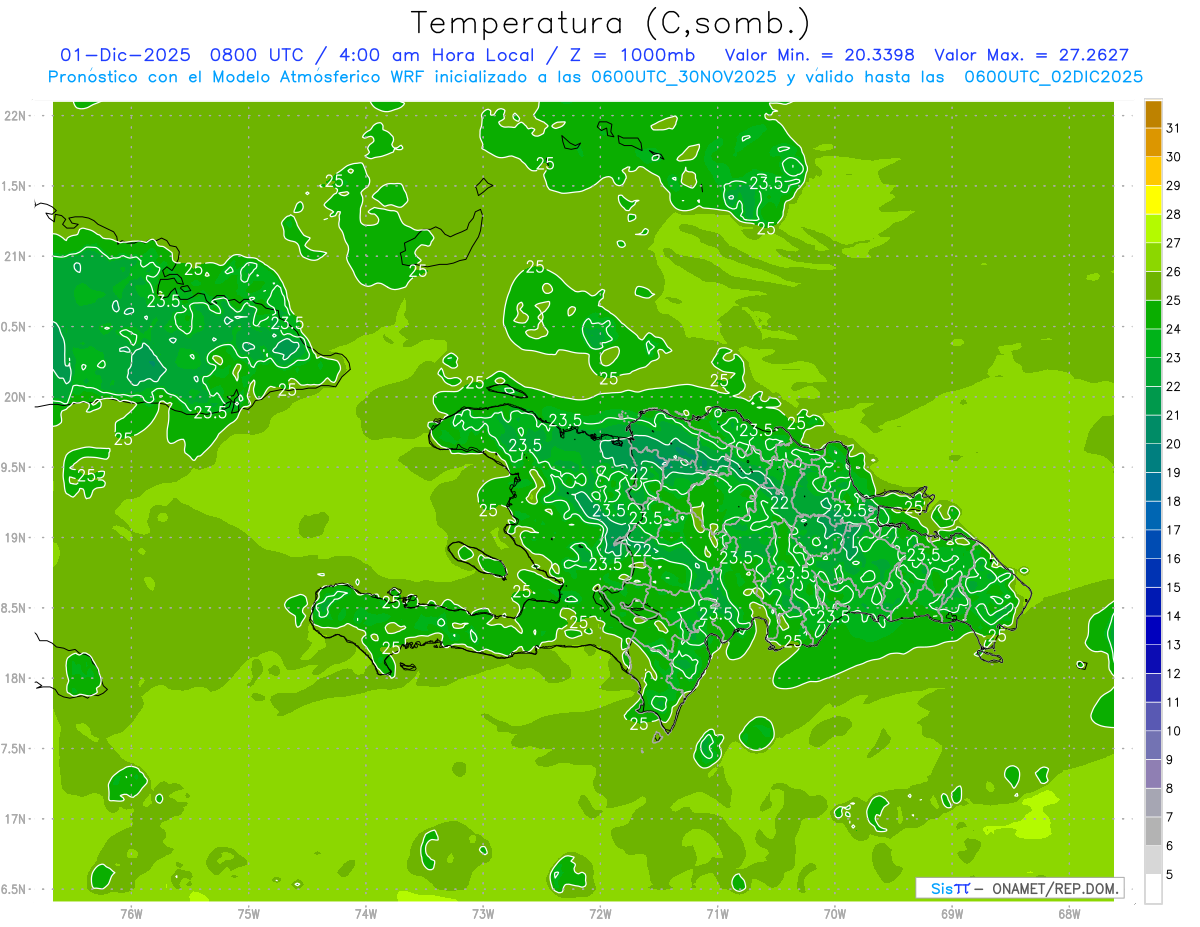Click the colorbar label '5'
The width and height of the screenshot is (1200, 927).
click(1171, 875)
